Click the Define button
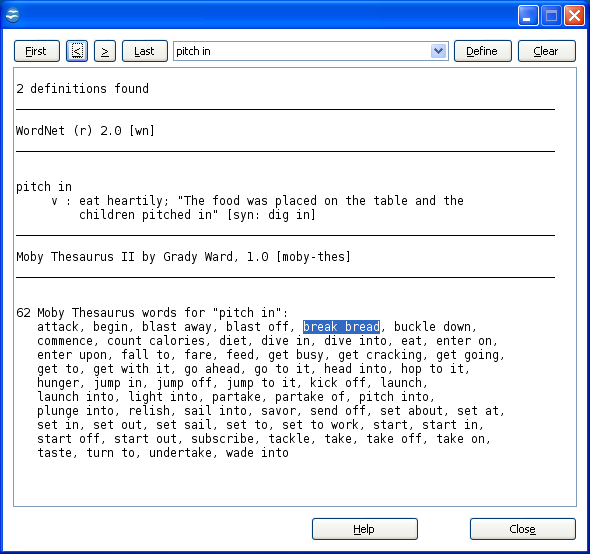This screenshot has height=554, width=590. [x=483, y=51]
